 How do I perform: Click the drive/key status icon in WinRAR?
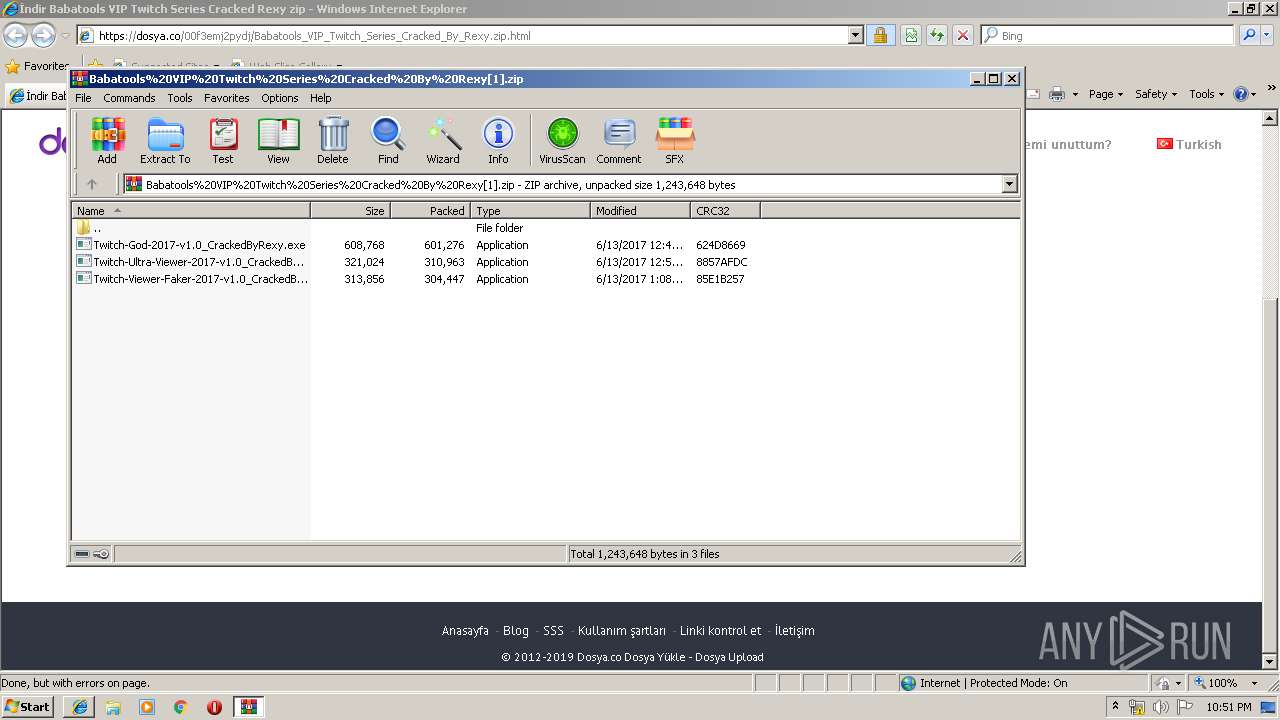click(92, 554)
